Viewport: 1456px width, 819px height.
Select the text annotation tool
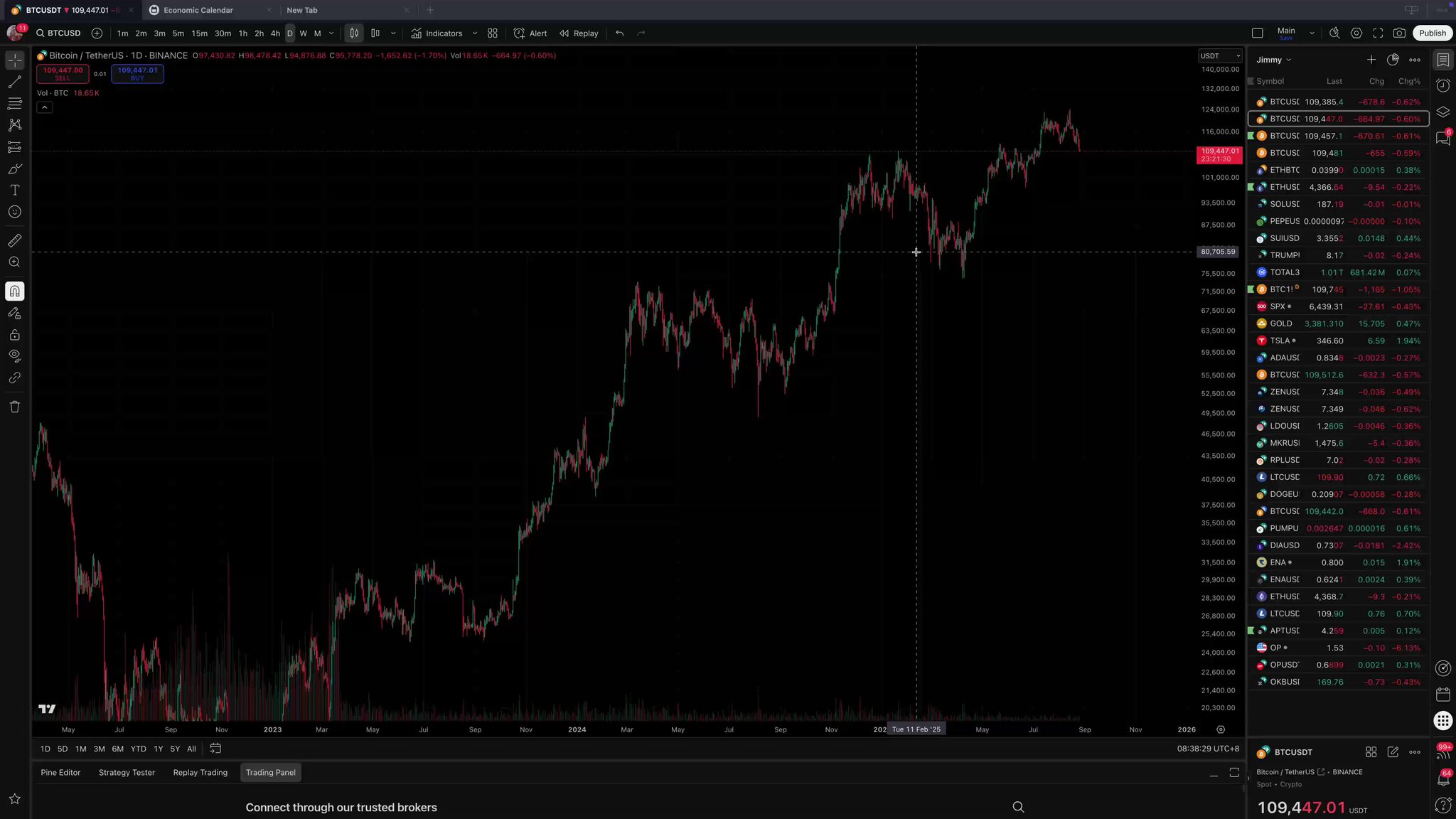click(15, 191)
